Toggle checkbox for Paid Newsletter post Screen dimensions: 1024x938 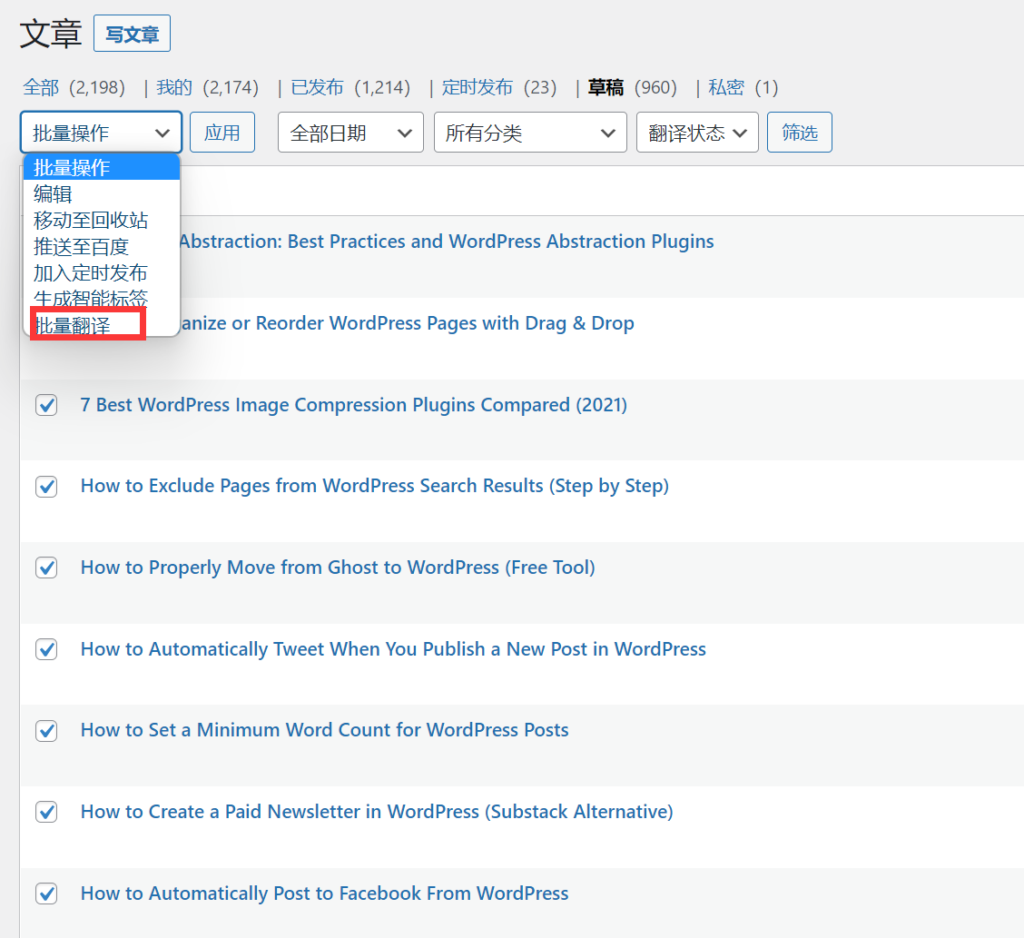tap(46, 812)
